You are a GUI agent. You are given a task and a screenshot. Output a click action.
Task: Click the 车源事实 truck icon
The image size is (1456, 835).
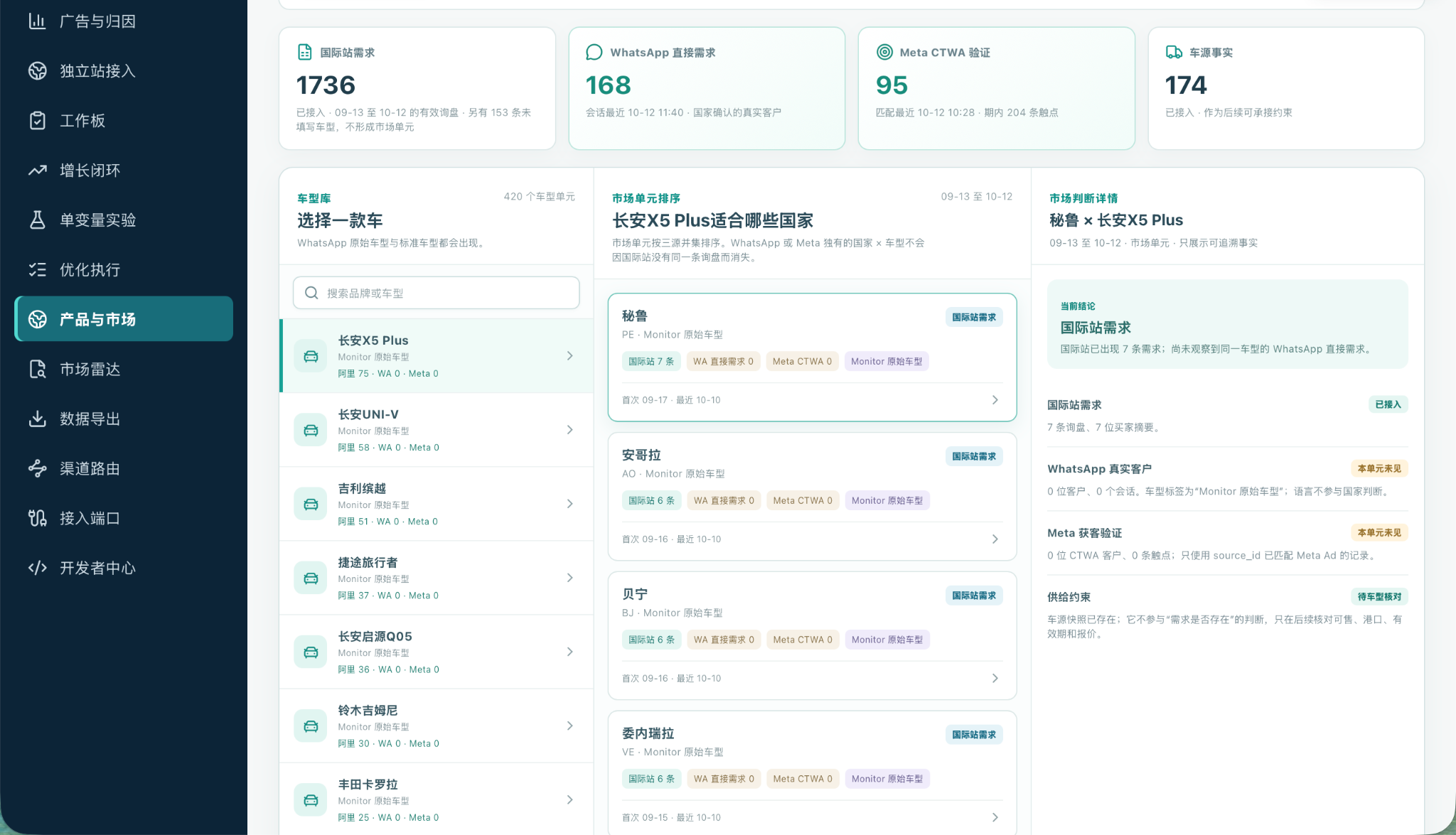coord(1174,53)
